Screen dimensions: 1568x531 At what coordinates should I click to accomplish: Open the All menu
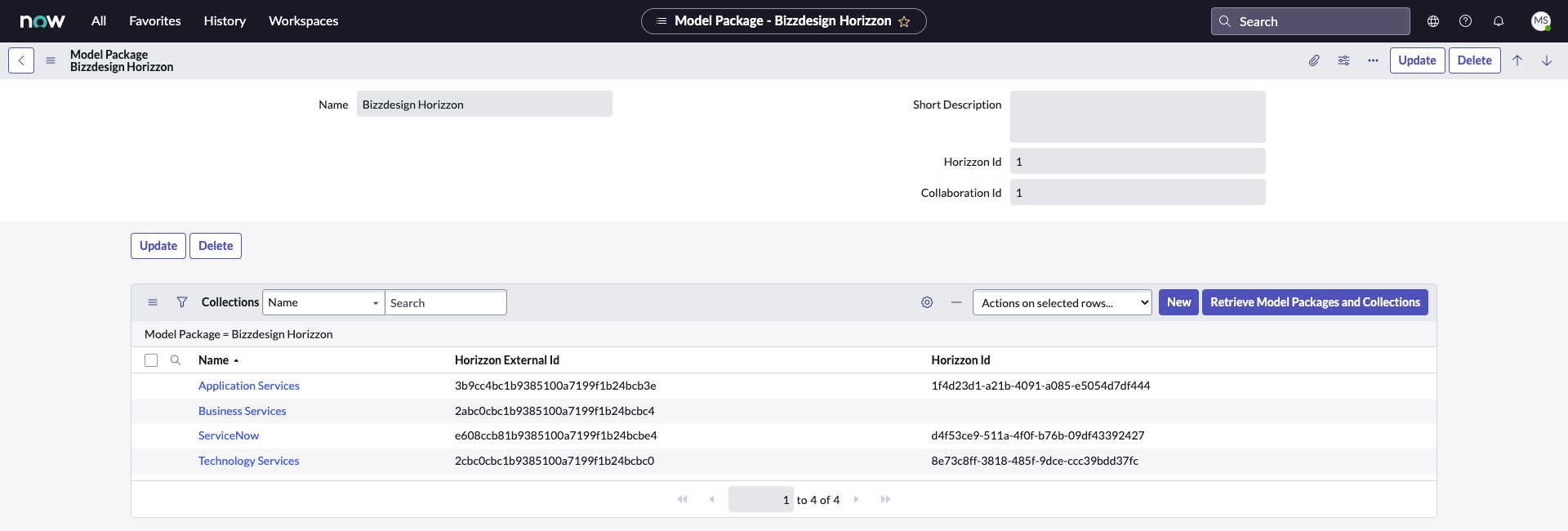click(99, 21)
